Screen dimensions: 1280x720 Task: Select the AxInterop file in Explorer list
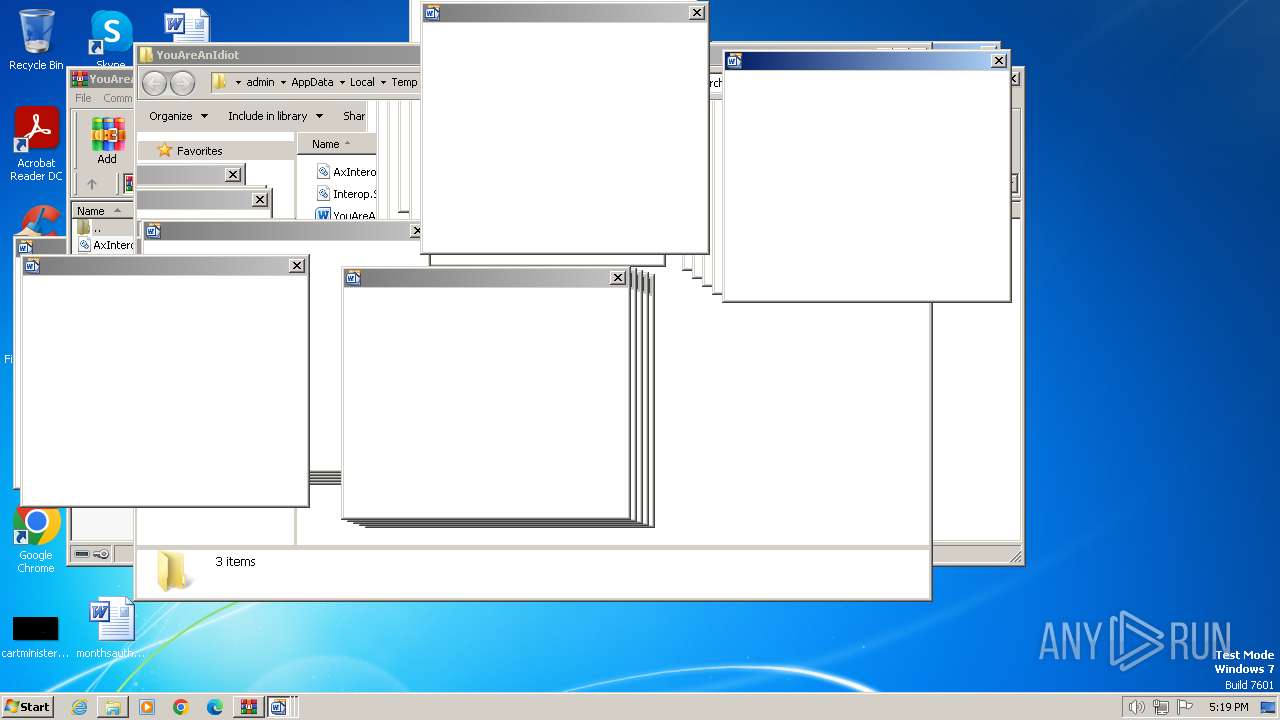[346, 172]
